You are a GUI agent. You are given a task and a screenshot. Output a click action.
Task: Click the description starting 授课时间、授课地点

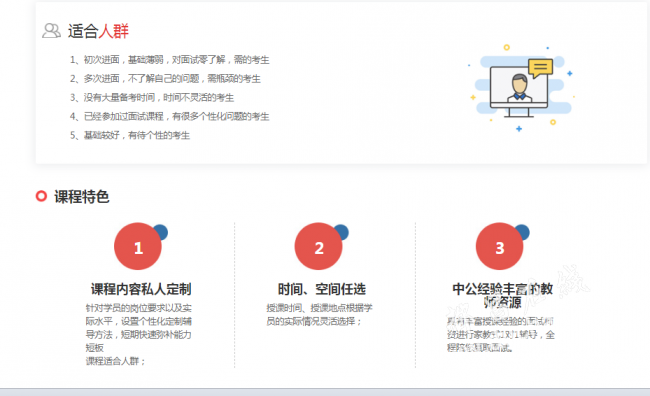319,315
